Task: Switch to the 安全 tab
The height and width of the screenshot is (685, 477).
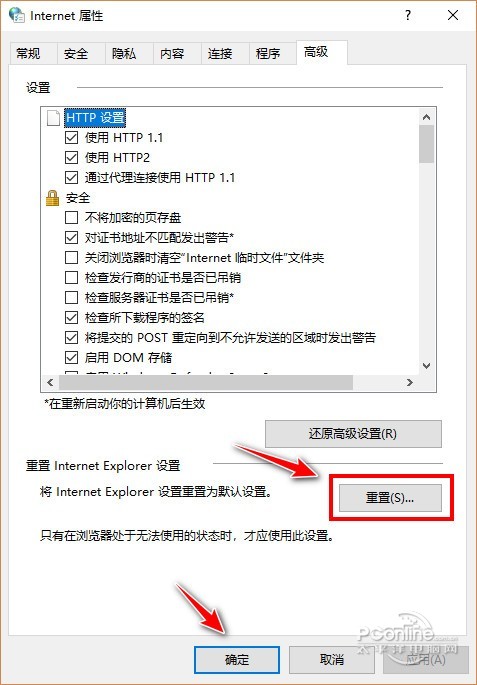Action: [76, 54]
